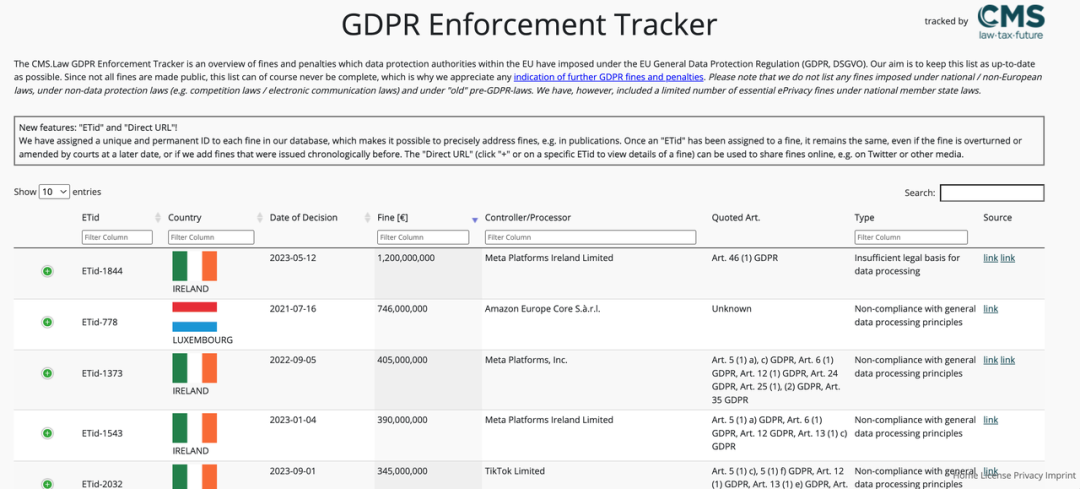
Task: Select the ETid-2032 identifier
Action: click(102, 483)
